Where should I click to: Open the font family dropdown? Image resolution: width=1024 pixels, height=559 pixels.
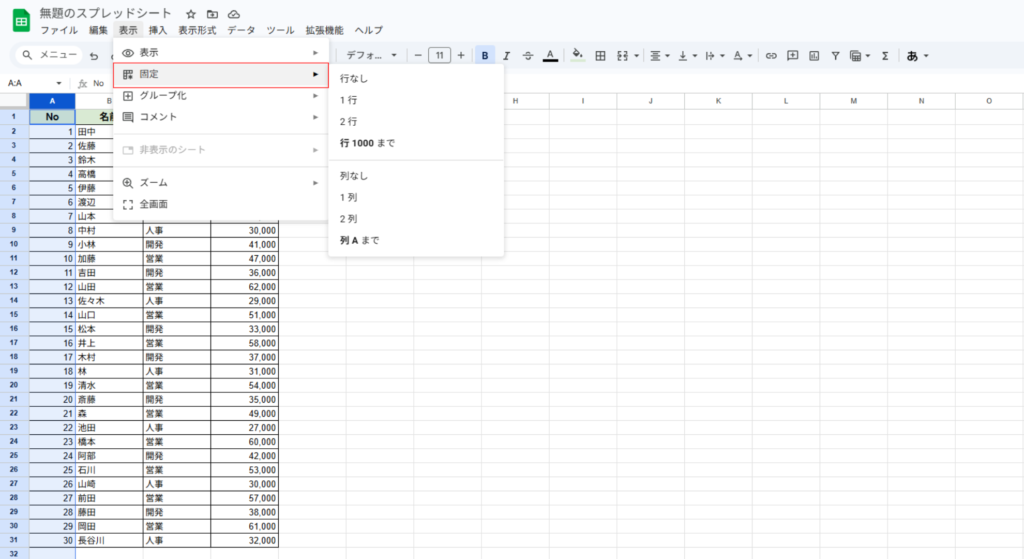click(372, 56)
